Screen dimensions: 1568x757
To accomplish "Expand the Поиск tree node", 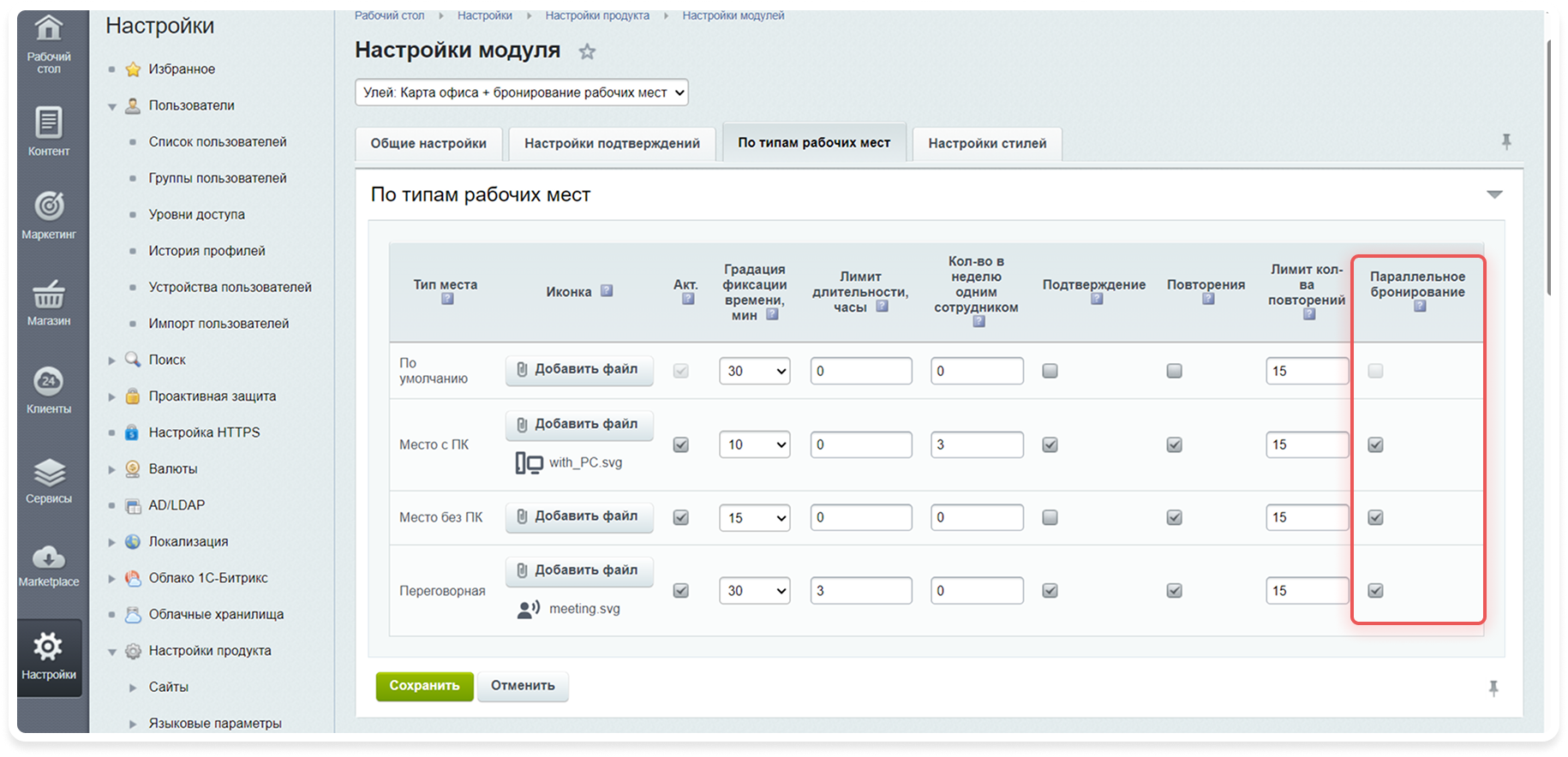I will 112,361.
